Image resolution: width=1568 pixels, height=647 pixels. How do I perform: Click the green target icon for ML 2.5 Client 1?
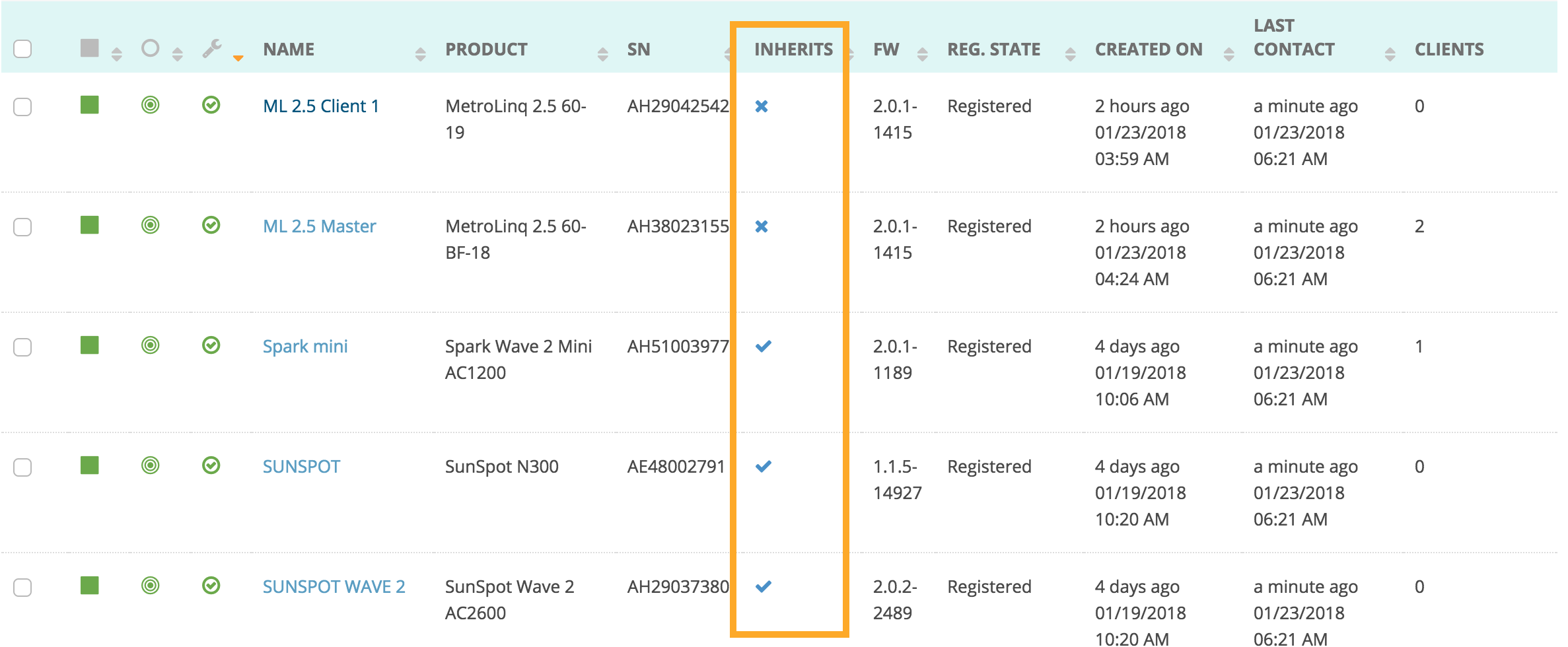coord(151,105)
